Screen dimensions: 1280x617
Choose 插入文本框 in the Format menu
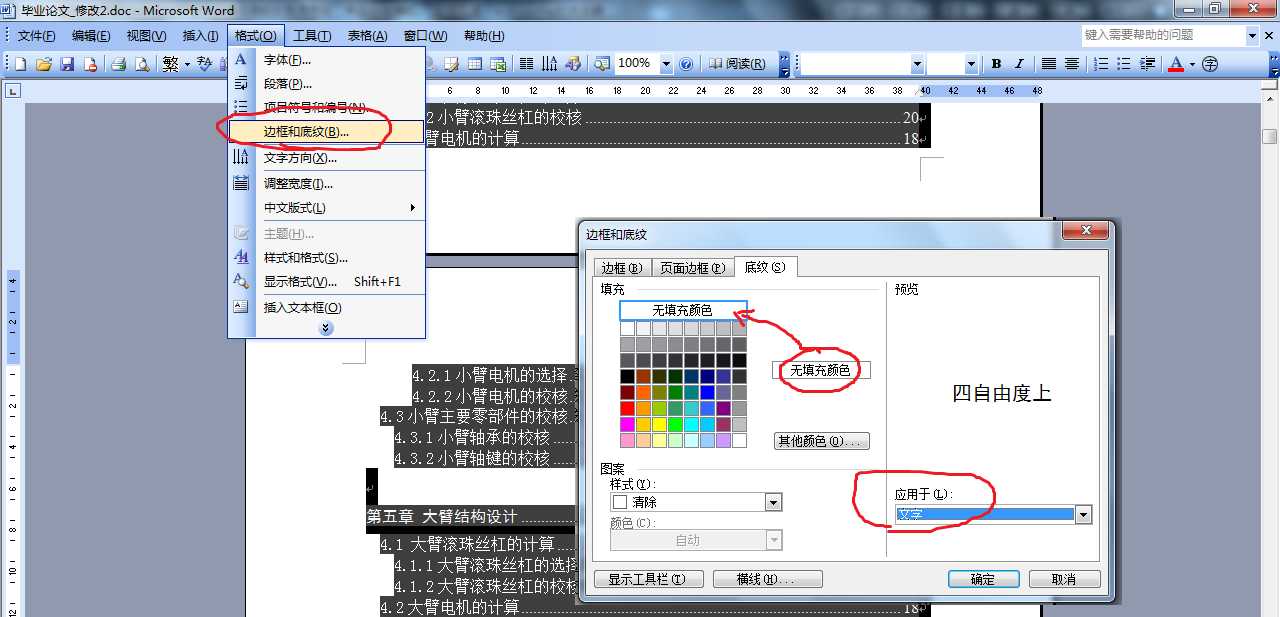pos(327,308)
